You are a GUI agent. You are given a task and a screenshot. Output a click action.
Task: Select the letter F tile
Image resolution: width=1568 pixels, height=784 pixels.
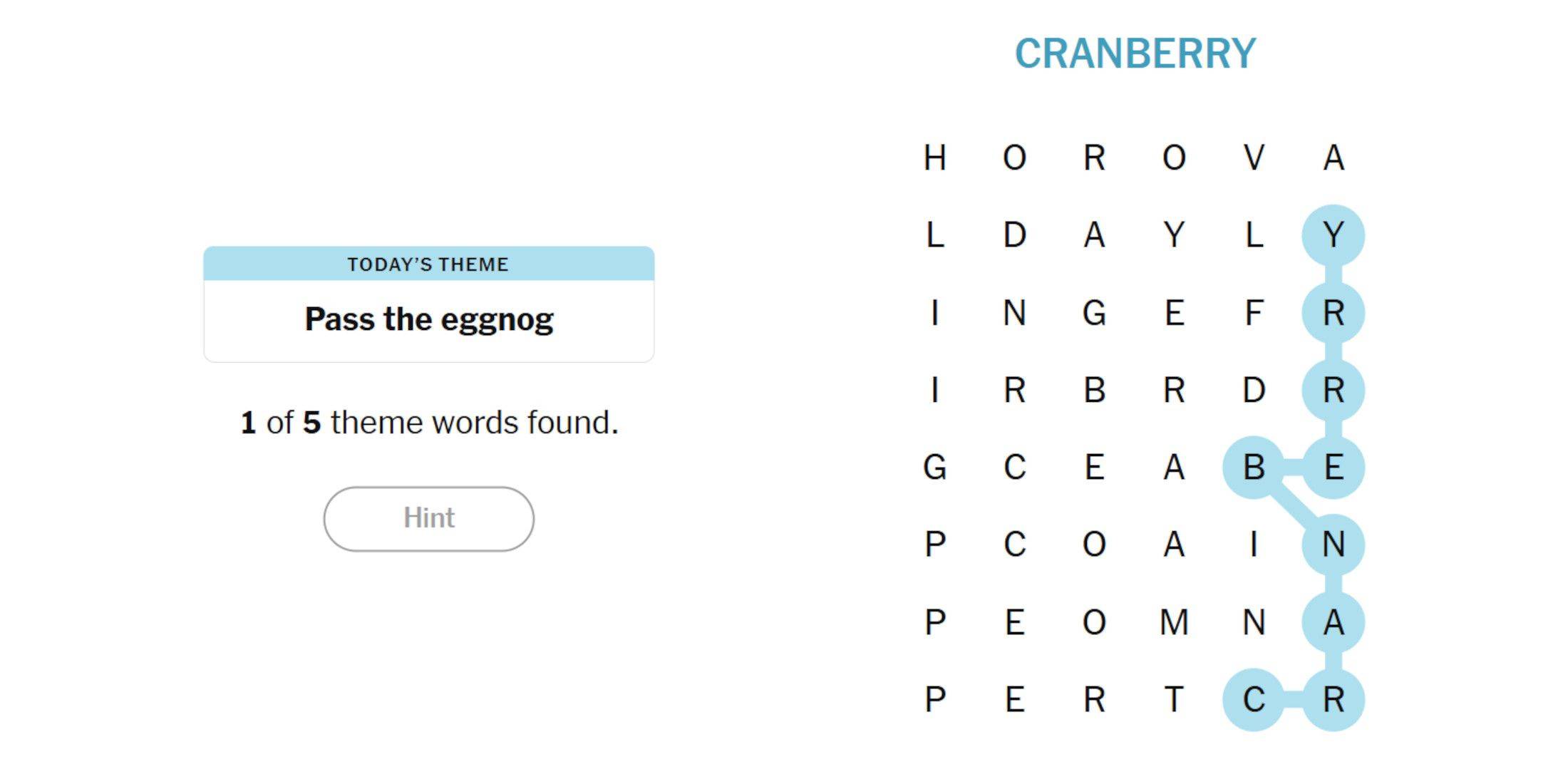(x=1254, y=313)
